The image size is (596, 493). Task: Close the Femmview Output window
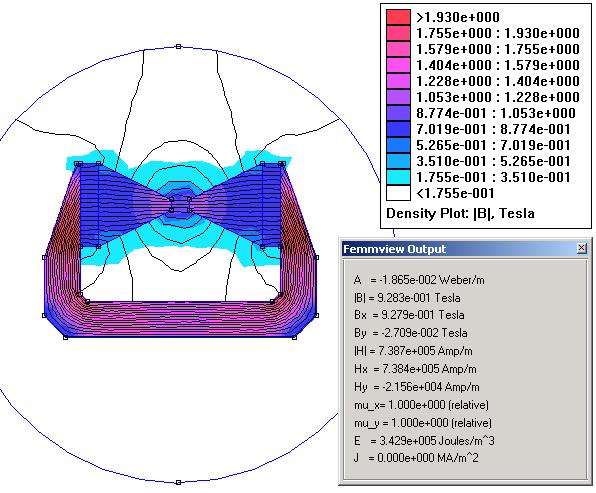click(581, 249)
